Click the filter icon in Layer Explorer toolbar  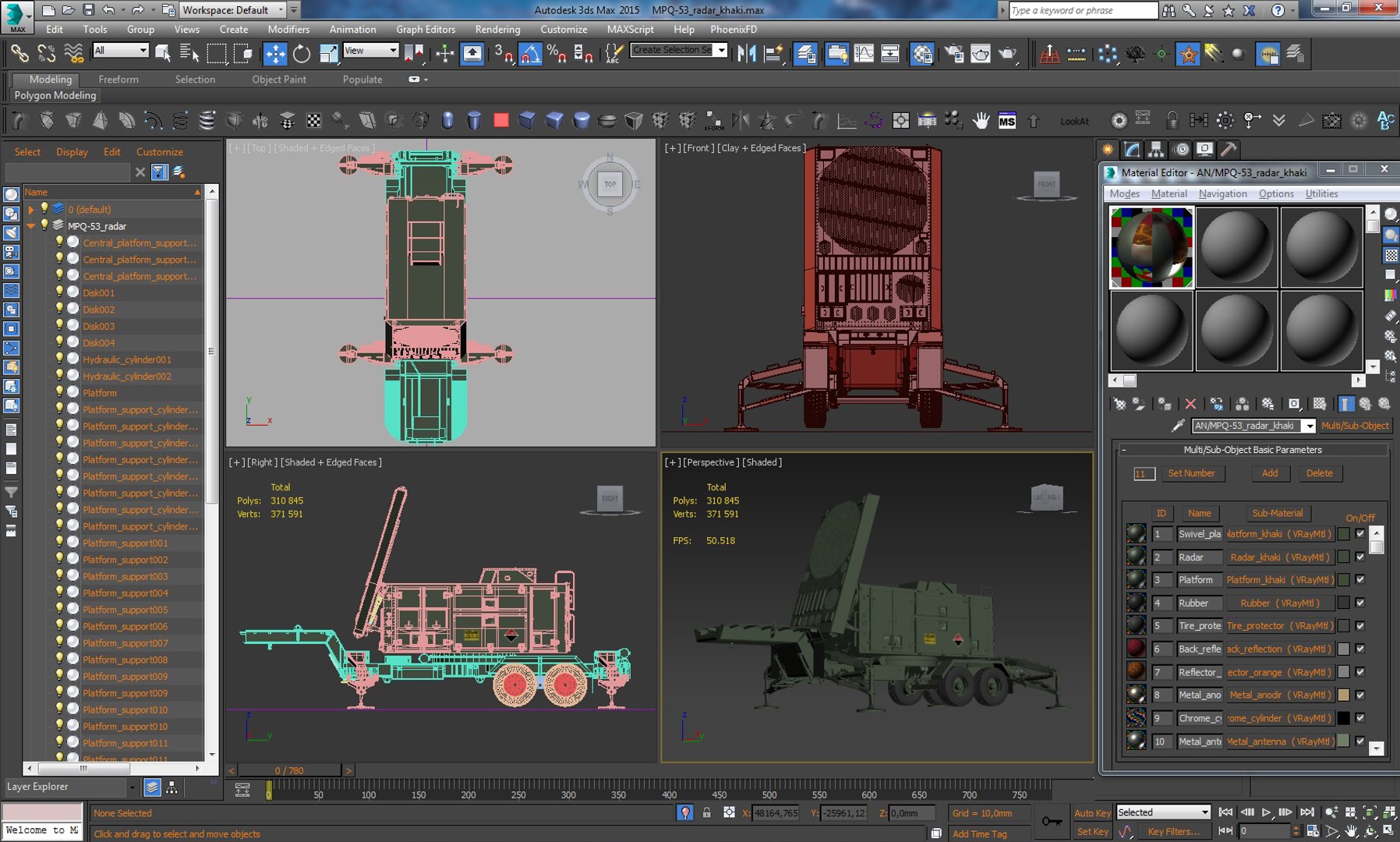160,172
